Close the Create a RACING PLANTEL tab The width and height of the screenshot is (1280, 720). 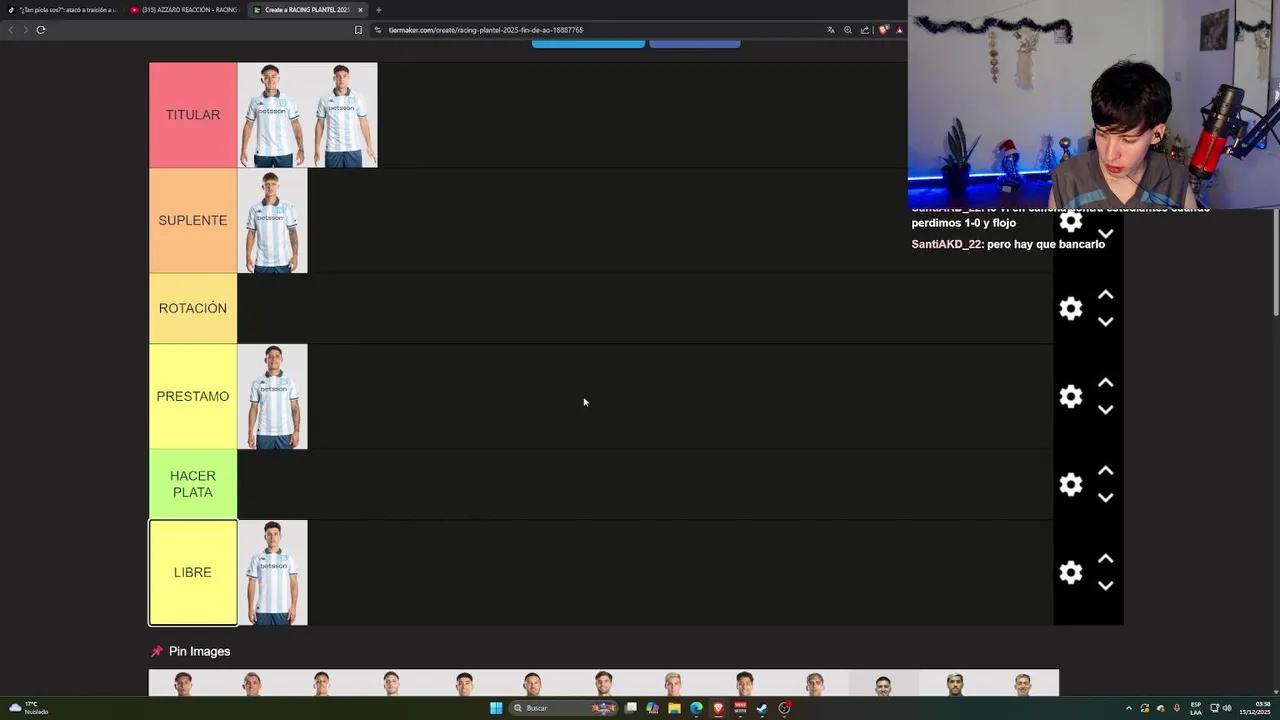point(360,10)
